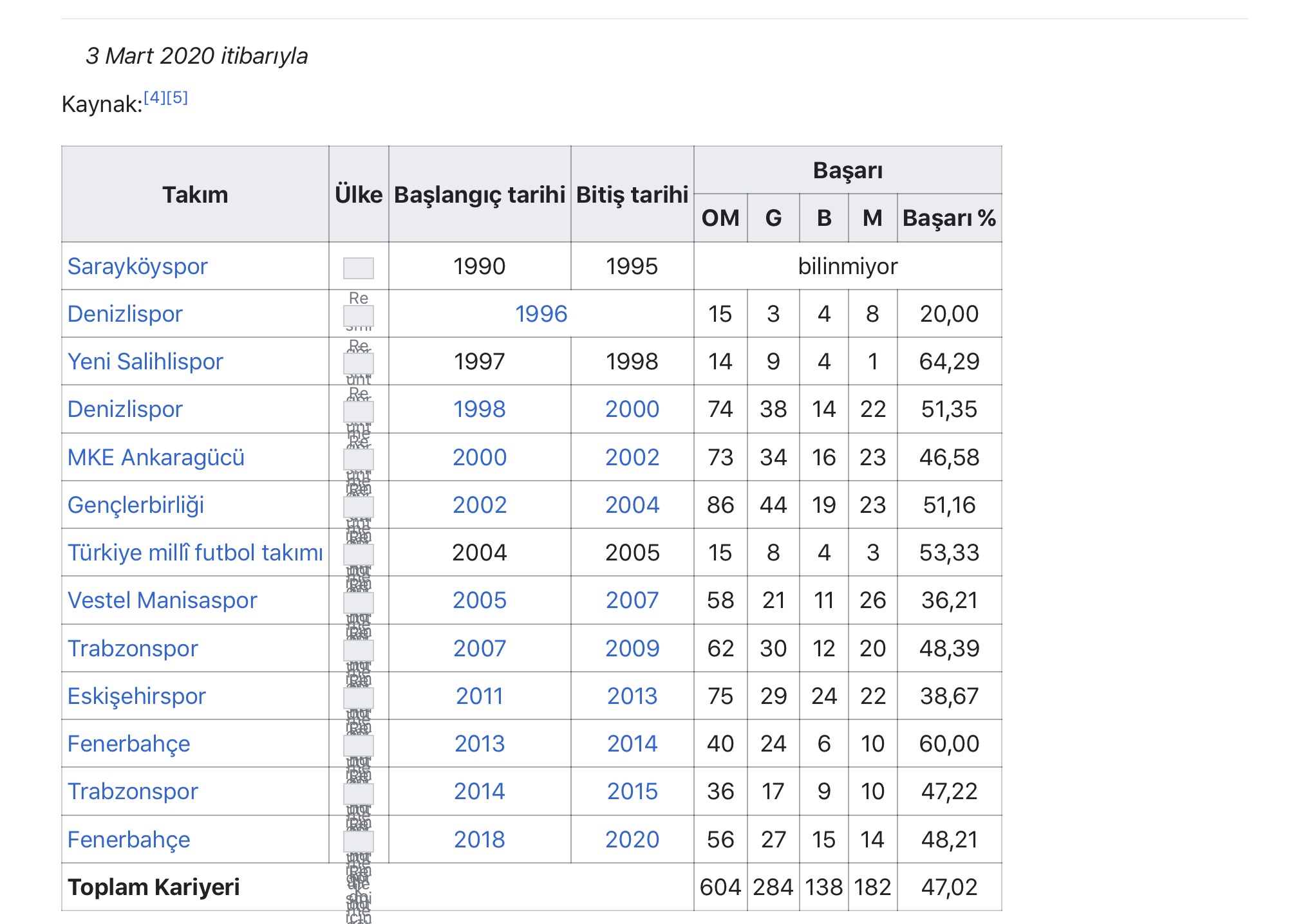Viewport: 1314px width, 924px height.
Task: Open the 1996 season year link
Action: [x=541, y=314]
